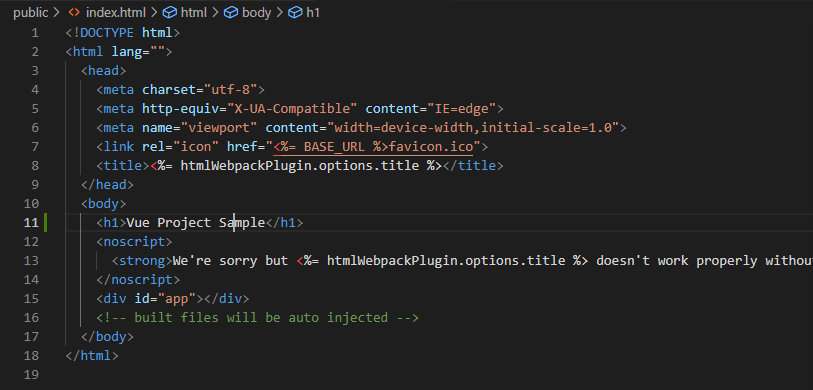Click the cube icon beside h1 breadcrumb
Viewport: 813px width, 390px height.
coord(296,12)
